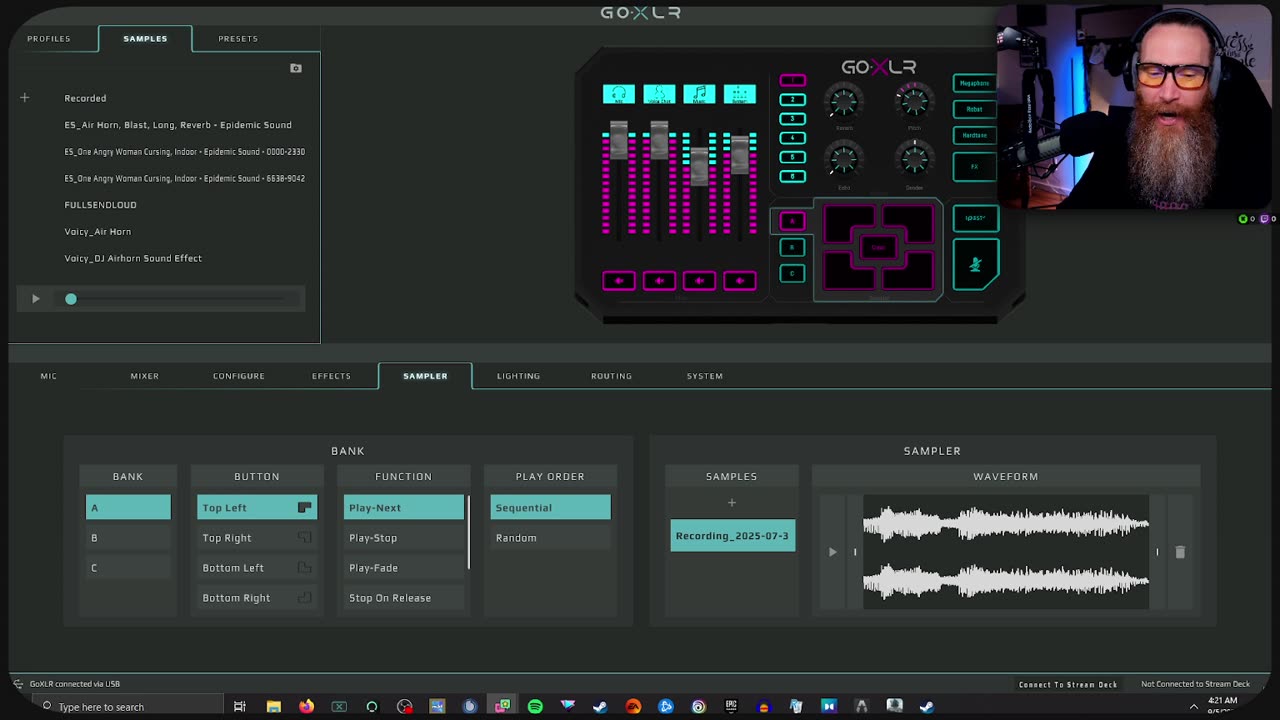Delete the sample using the trash icon
1280x720 pixels.
coord(1180,552)
